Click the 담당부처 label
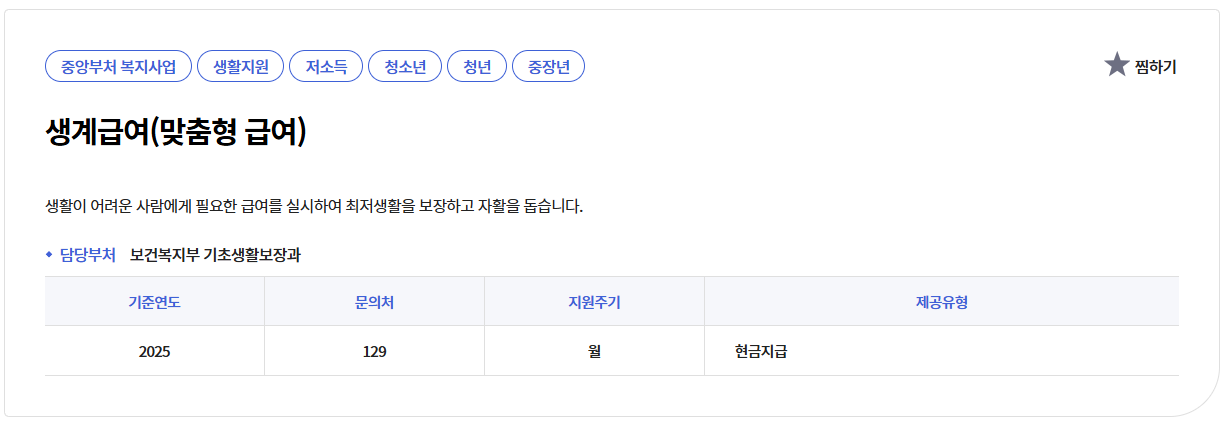The image size is (1225, 421). click(x=88, y=255)
